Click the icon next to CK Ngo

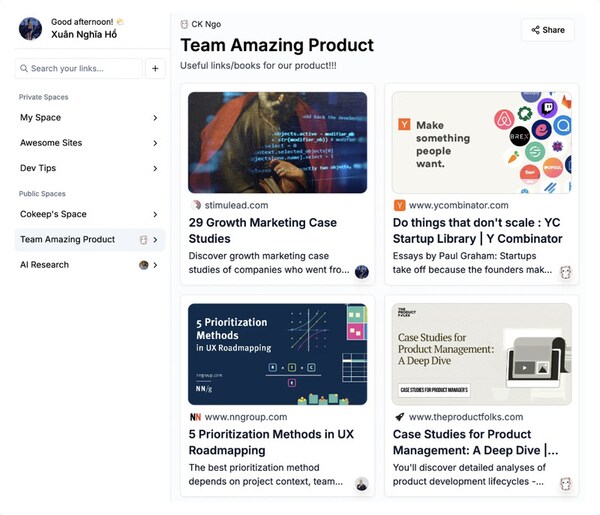[184, 24]
